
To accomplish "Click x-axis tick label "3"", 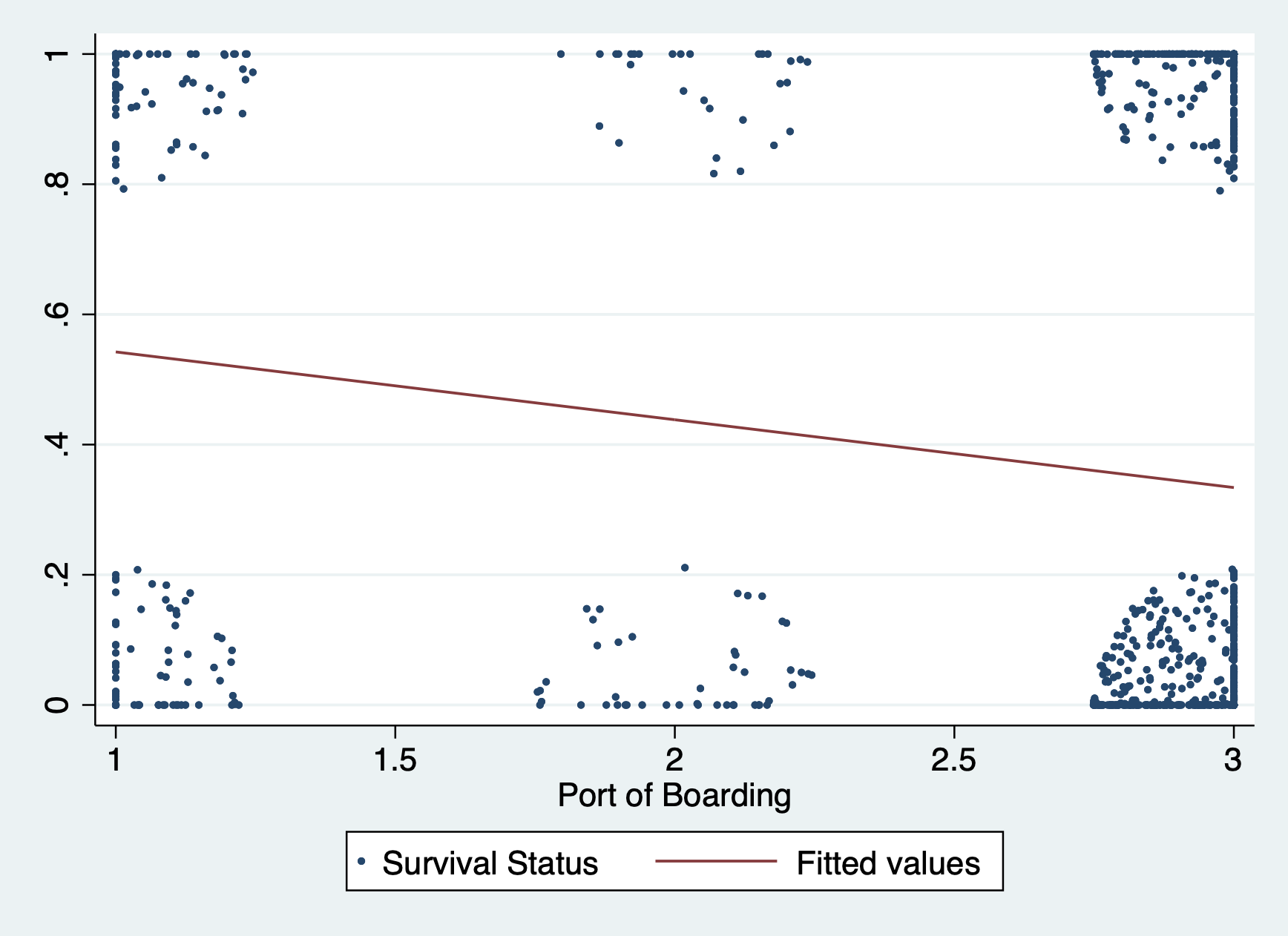I will click(1233, 760).
